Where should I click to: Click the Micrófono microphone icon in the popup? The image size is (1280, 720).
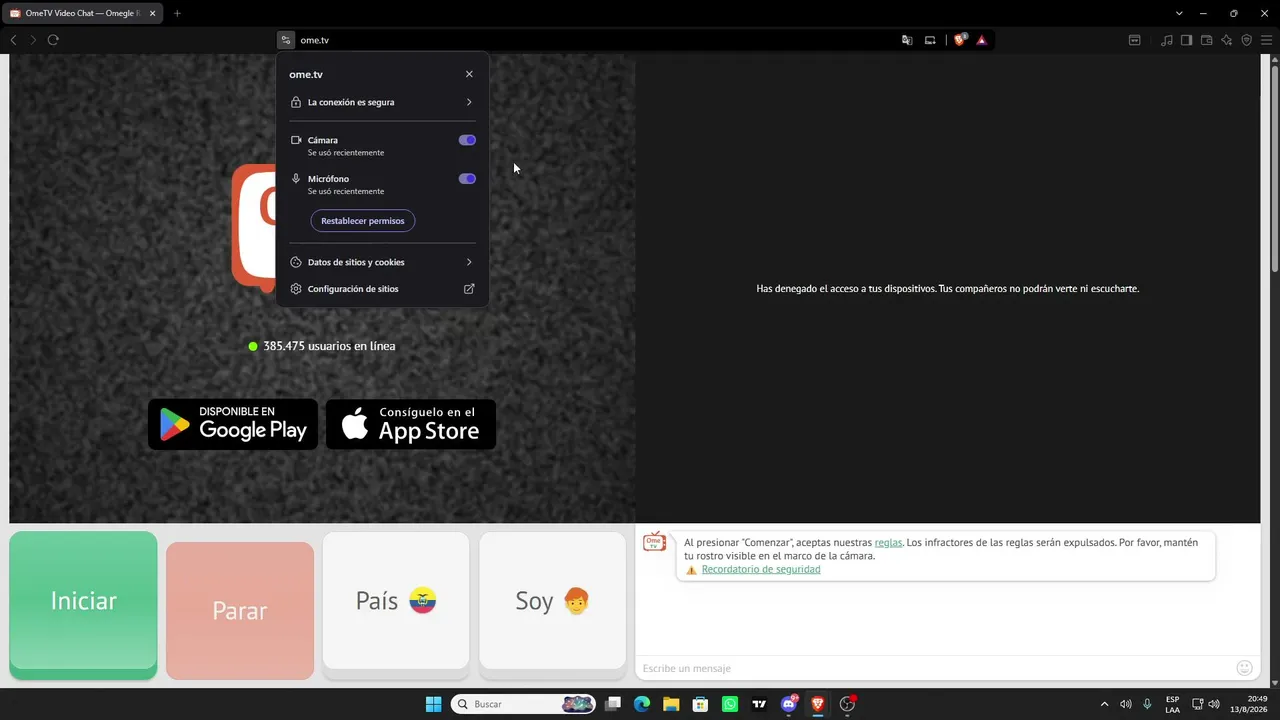[x=296, y=179]
